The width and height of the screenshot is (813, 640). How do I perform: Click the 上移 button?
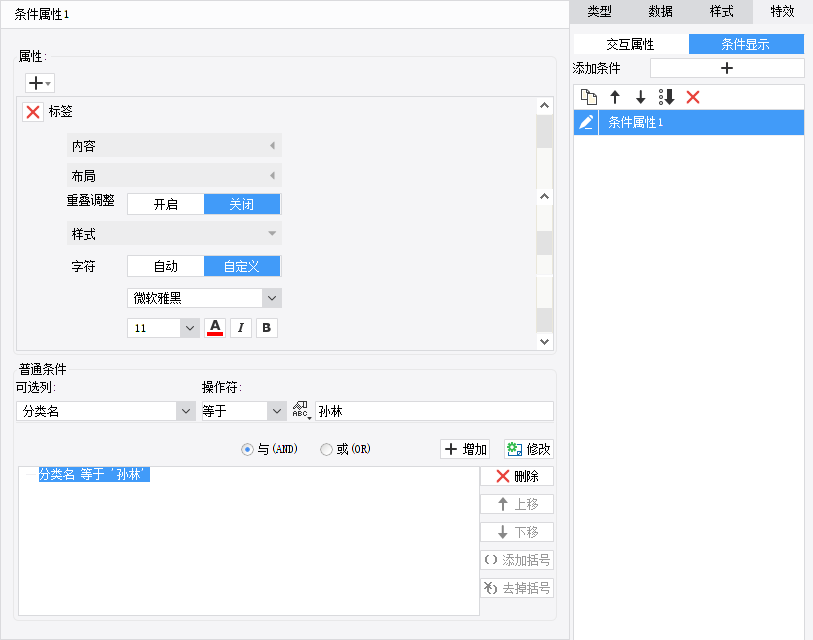(x=517, y=504)
